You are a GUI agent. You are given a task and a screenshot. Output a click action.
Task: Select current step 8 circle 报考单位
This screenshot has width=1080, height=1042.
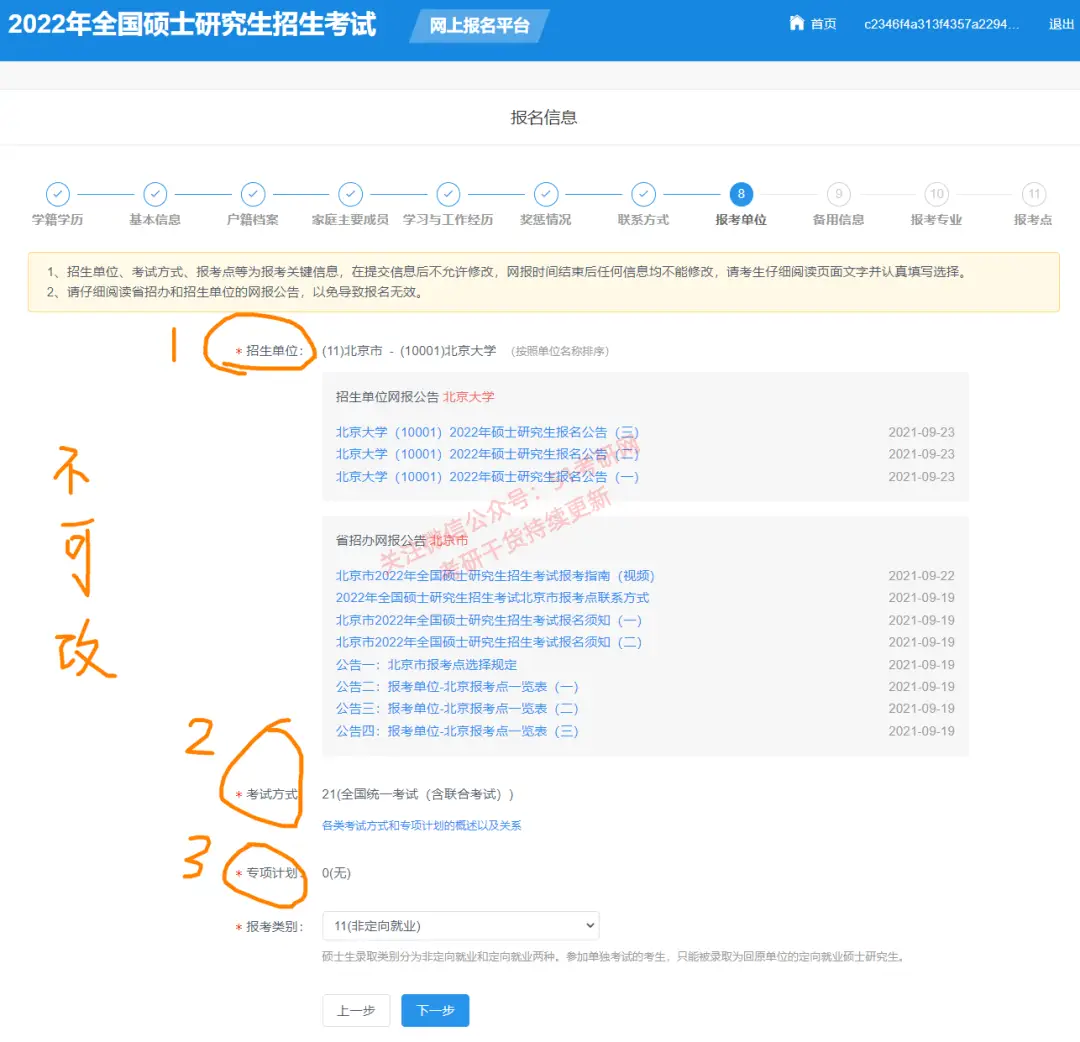[741, 194]
